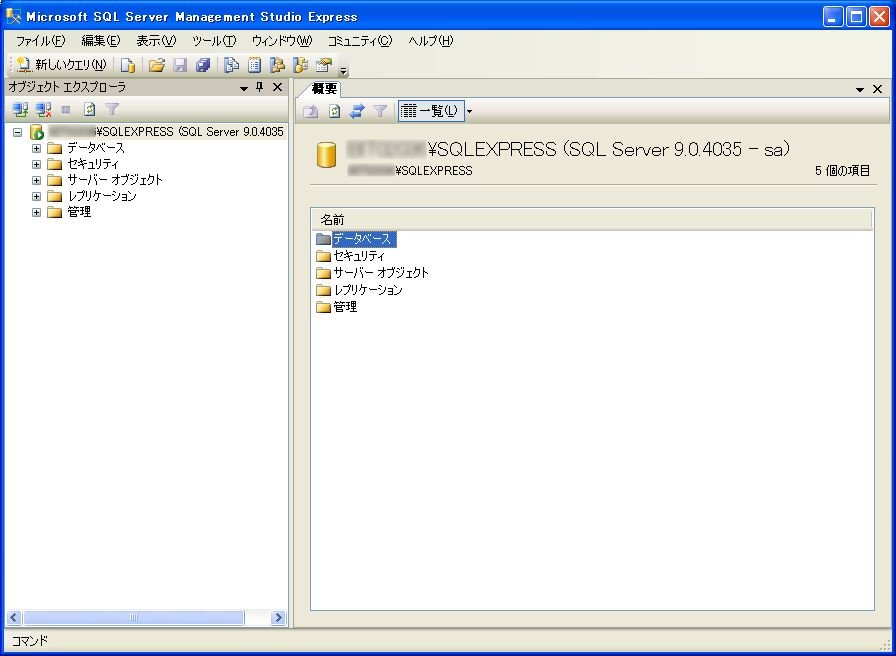Click the Object Explorer scrollbar right arrow
The height and width of the screenshot is (656, 896).
coord(278,618)
